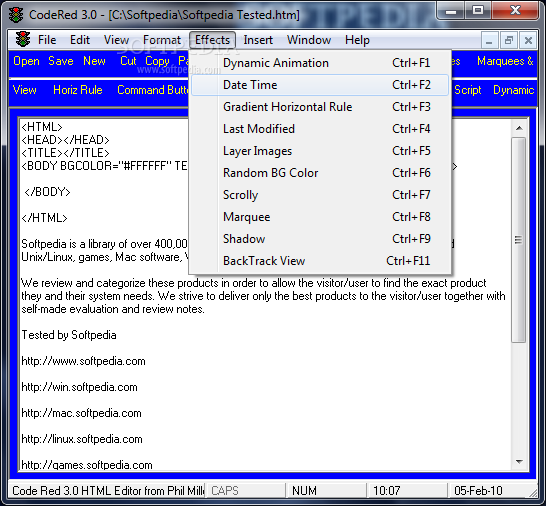Open the Help menu
546x506 pixels.
click(x=357, y=40)
